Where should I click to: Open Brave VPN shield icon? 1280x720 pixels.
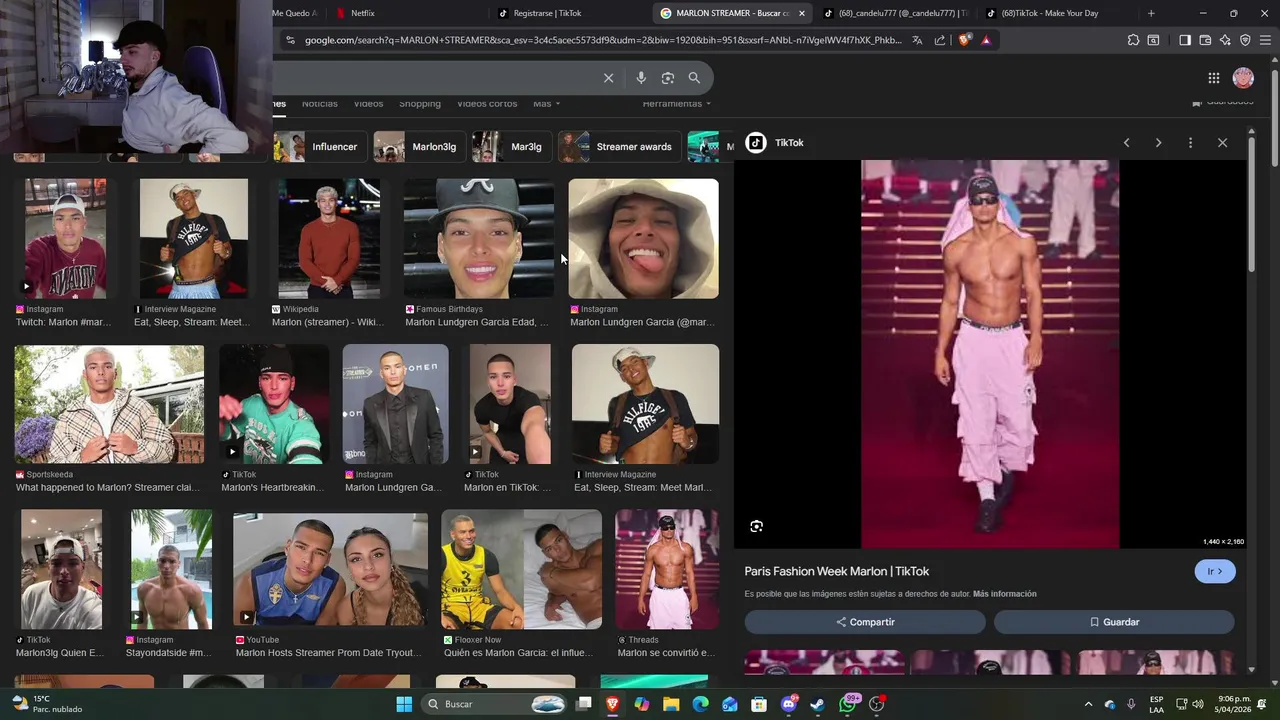[x=1245, y=40]
